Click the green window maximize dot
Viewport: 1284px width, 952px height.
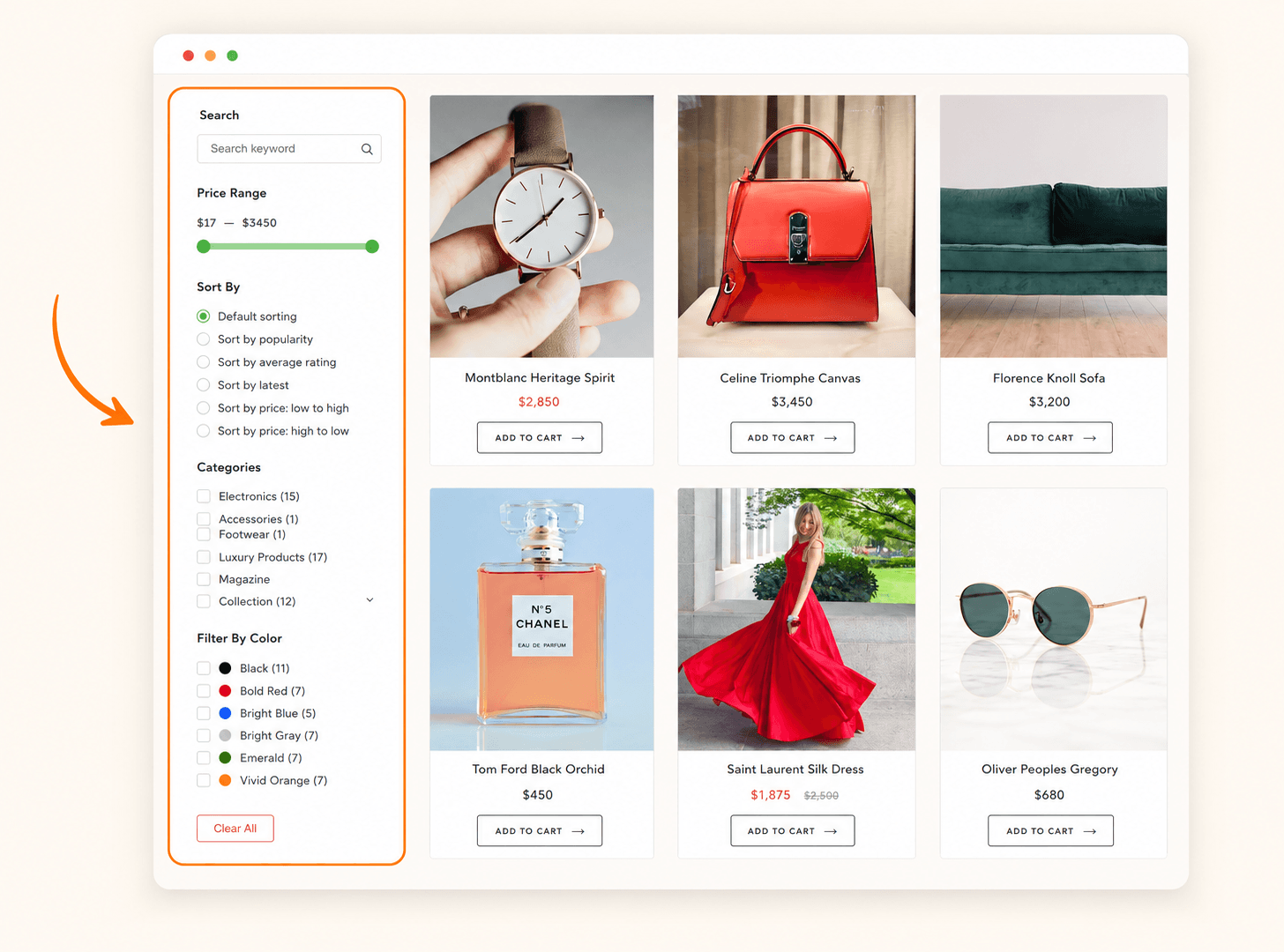[x=232, y=56]
